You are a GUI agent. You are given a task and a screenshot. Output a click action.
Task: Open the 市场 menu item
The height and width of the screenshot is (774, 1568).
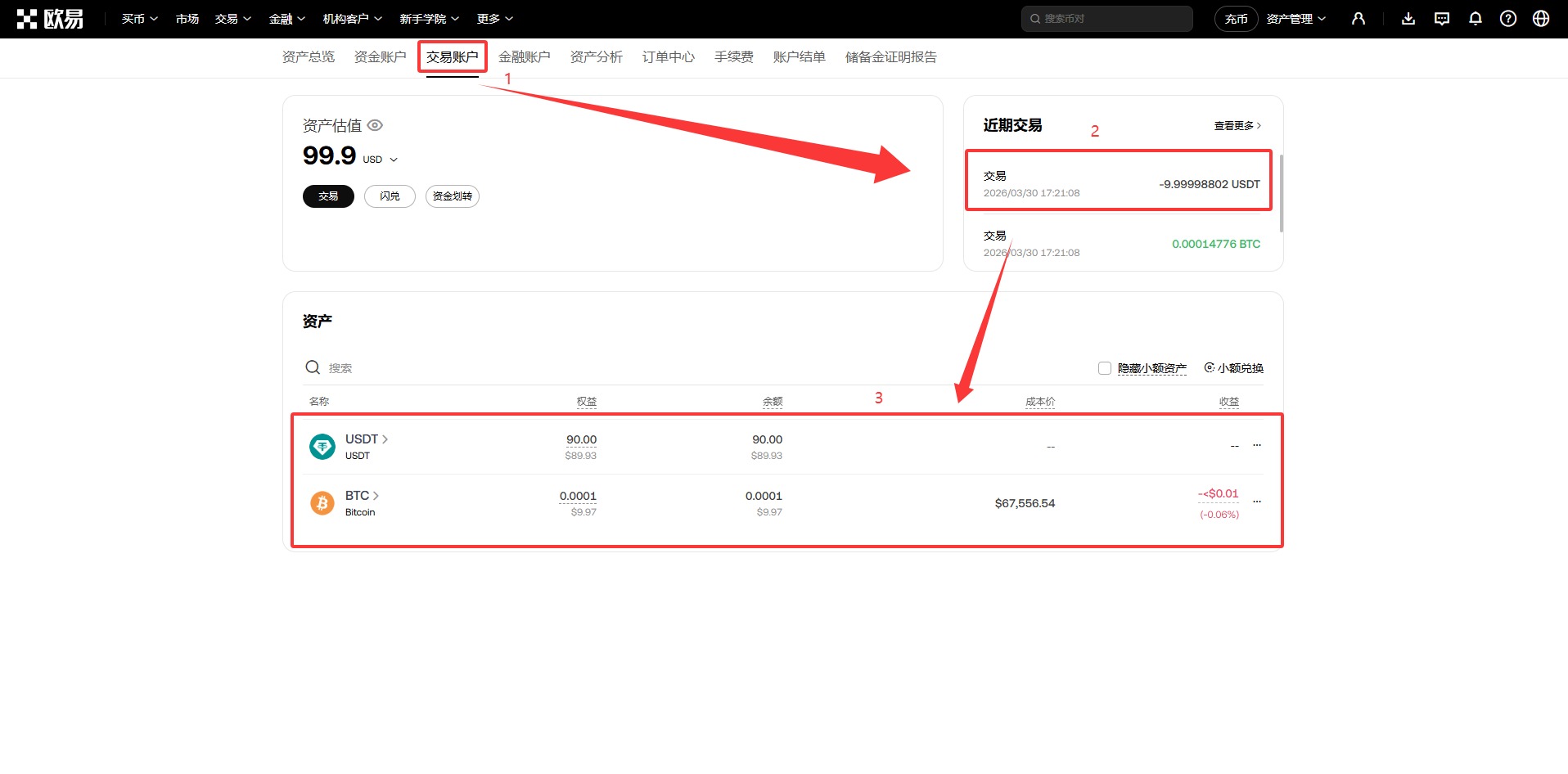tap(187, 19)
